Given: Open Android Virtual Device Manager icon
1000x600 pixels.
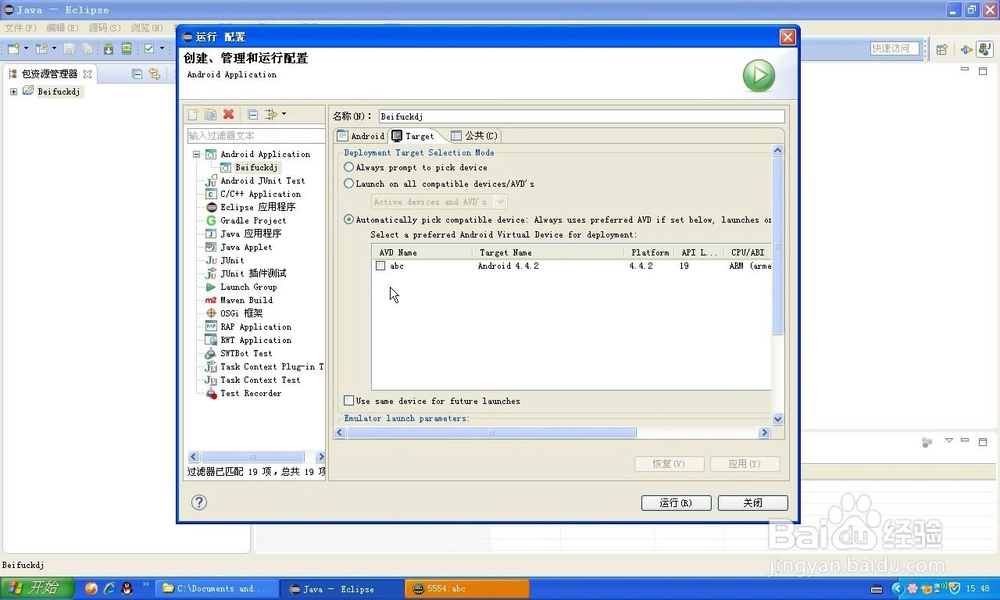Looking at the screenshot, I should [126, 48].
